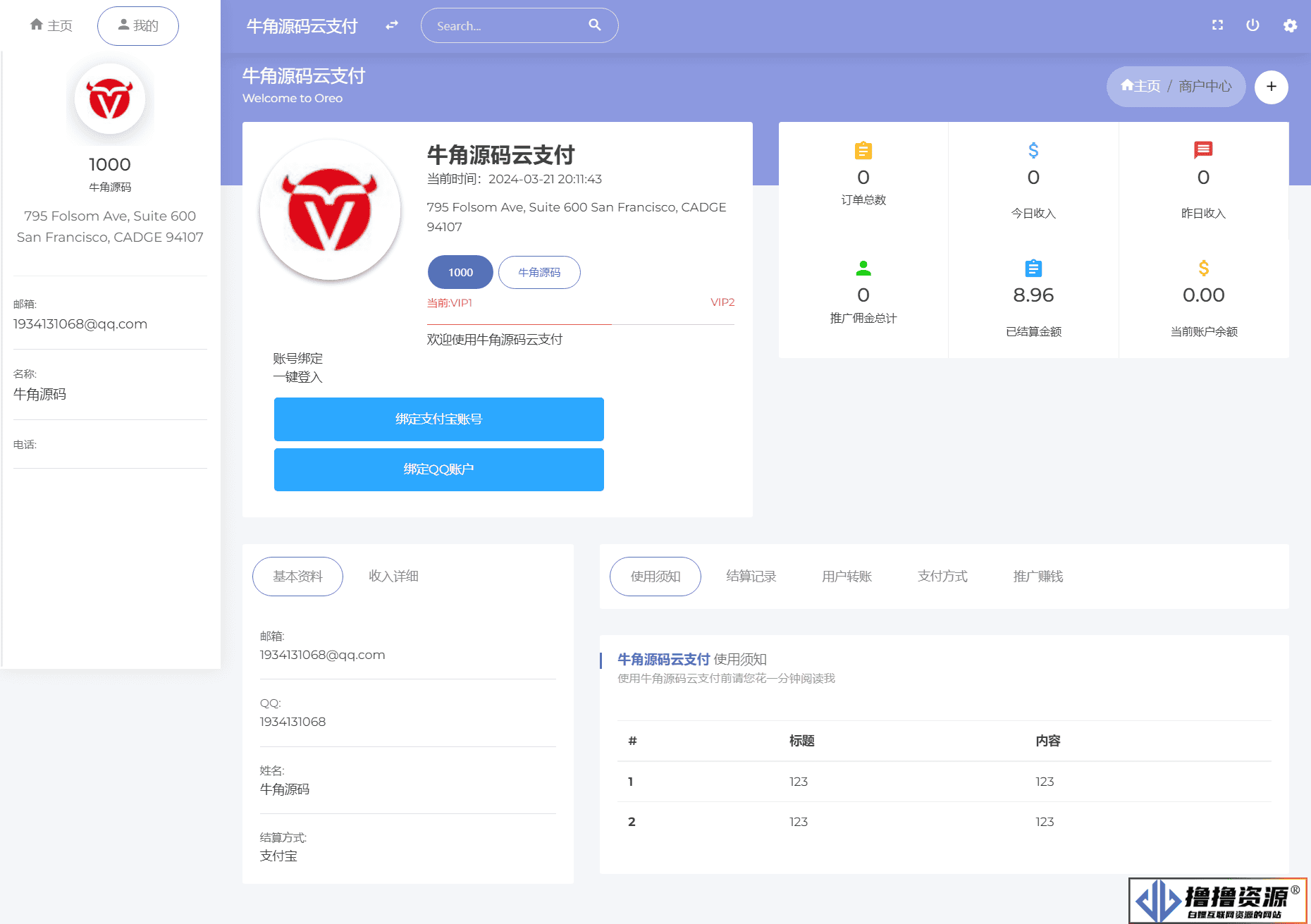Click 支付宝 under 结算方式
The height and width of the screenshot is (924, 1311).
(x=279, y=856)
